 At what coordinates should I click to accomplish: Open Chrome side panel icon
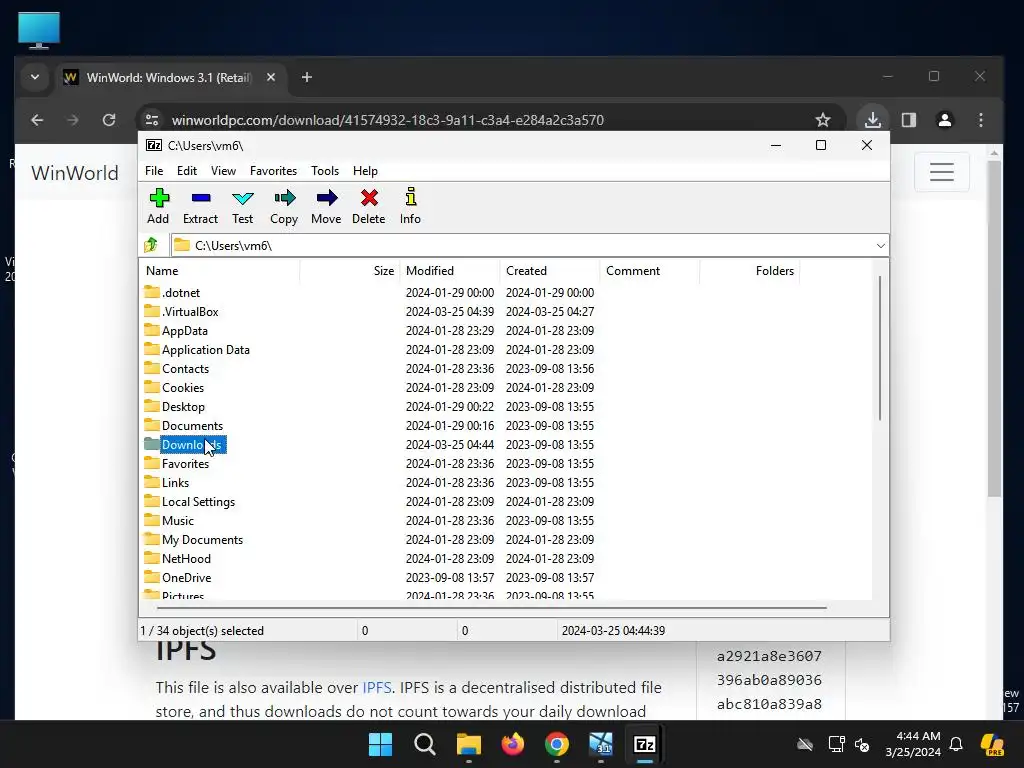coord(908,120)
